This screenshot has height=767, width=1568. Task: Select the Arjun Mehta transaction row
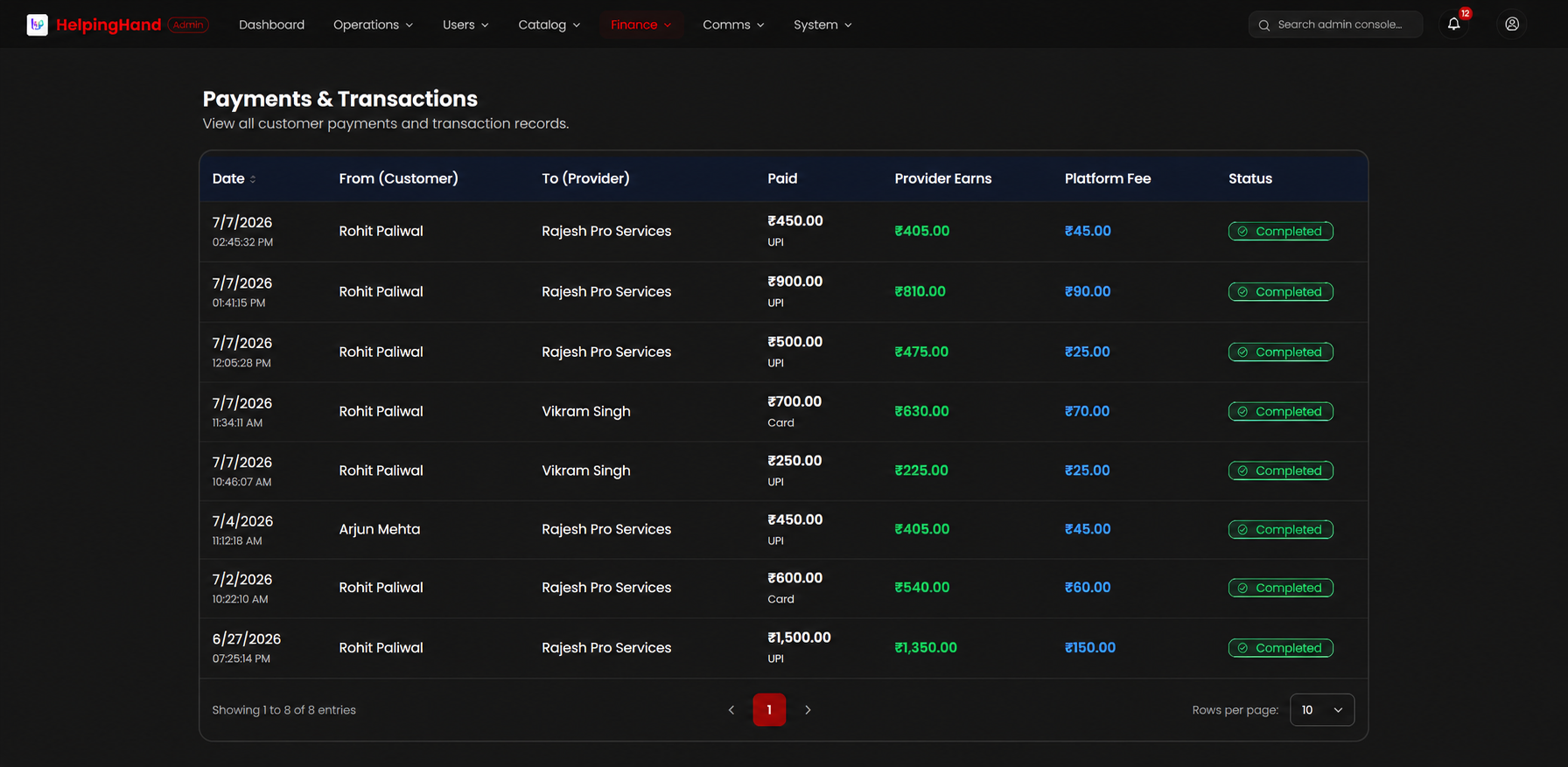[783, 530]
